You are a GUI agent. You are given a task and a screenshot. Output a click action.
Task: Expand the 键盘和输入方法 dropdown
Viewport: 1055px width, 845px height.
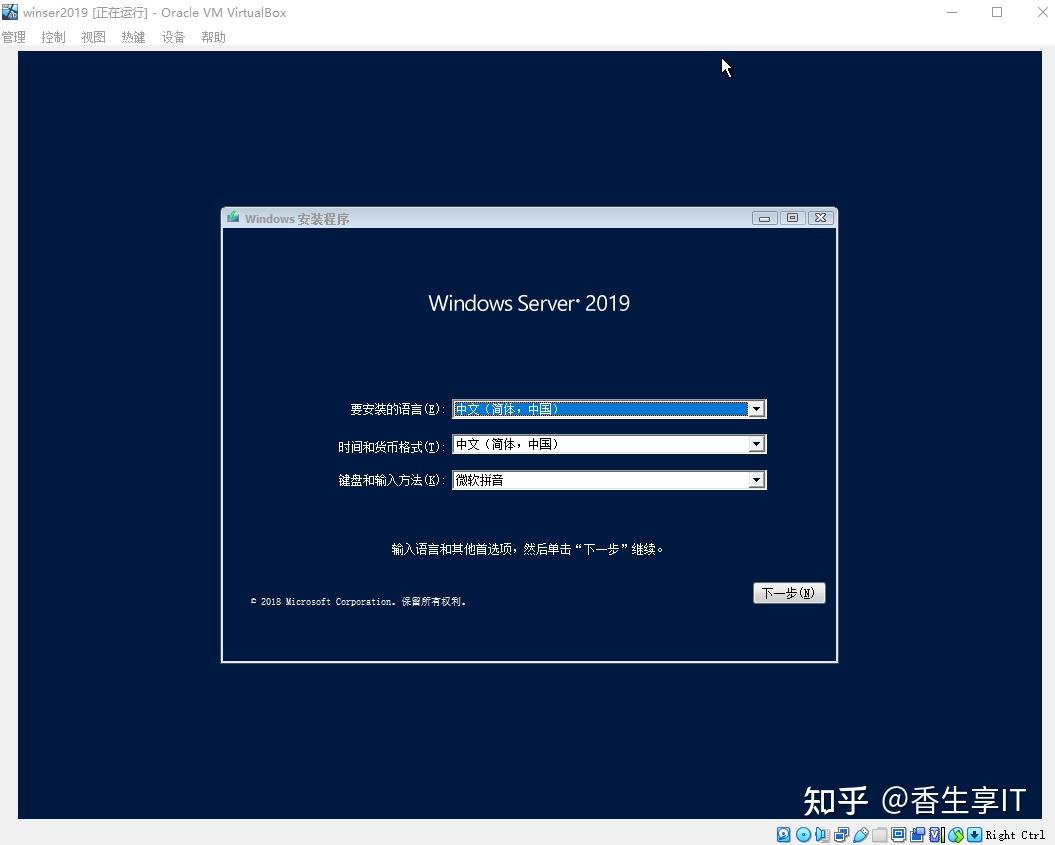click(757, 480)
